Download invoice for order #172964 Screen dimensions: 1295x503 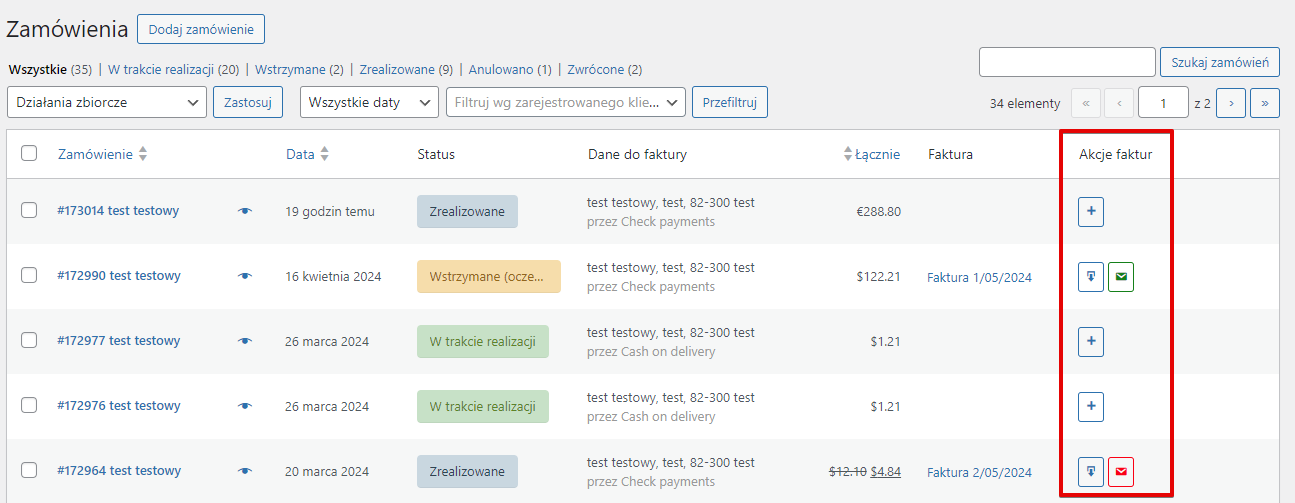1091,471
